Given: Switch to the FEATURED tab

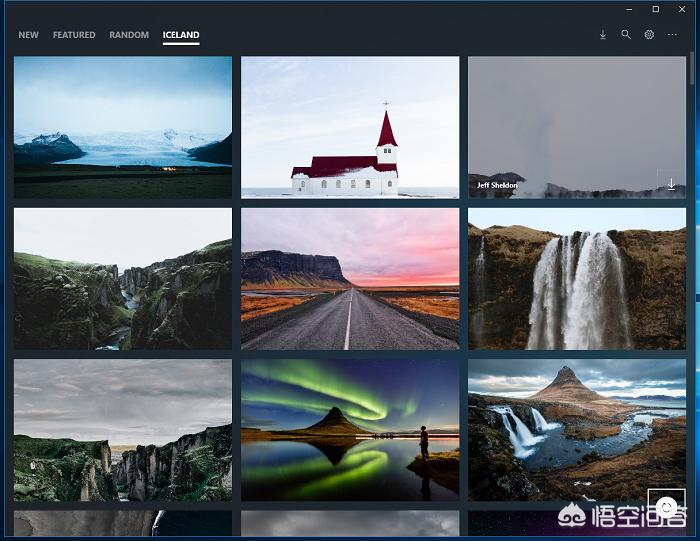Looking at the screenshot, I should (74, 35).
